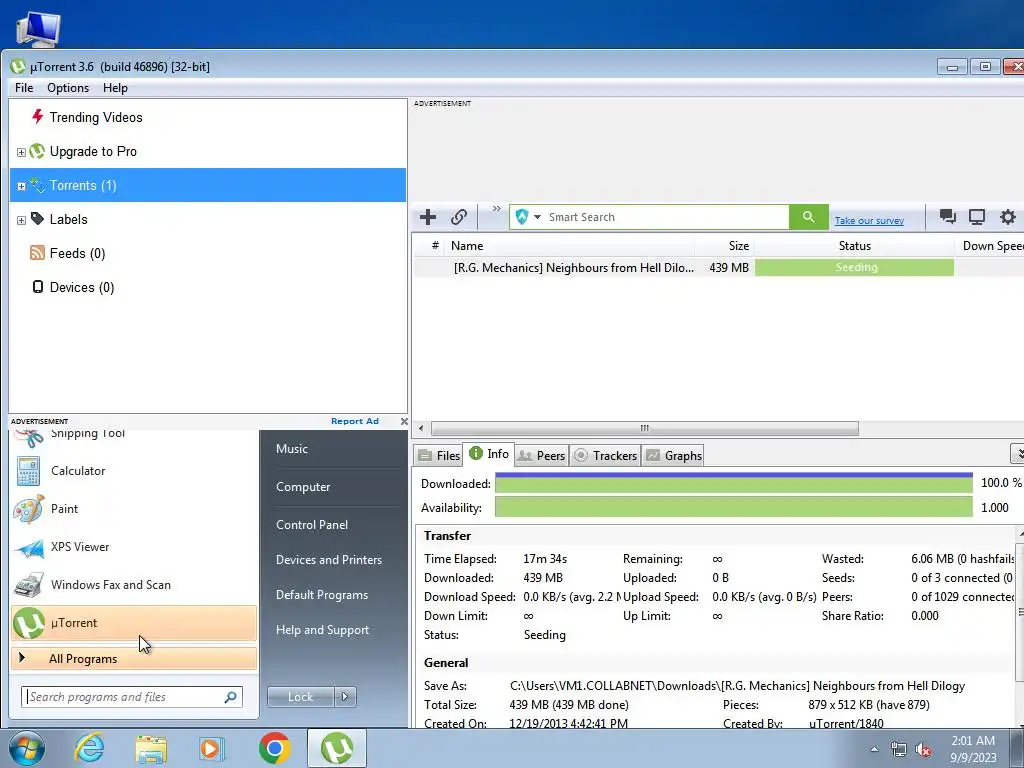Open the Snipping Tool entry in Start menu

tap(135, 438)
